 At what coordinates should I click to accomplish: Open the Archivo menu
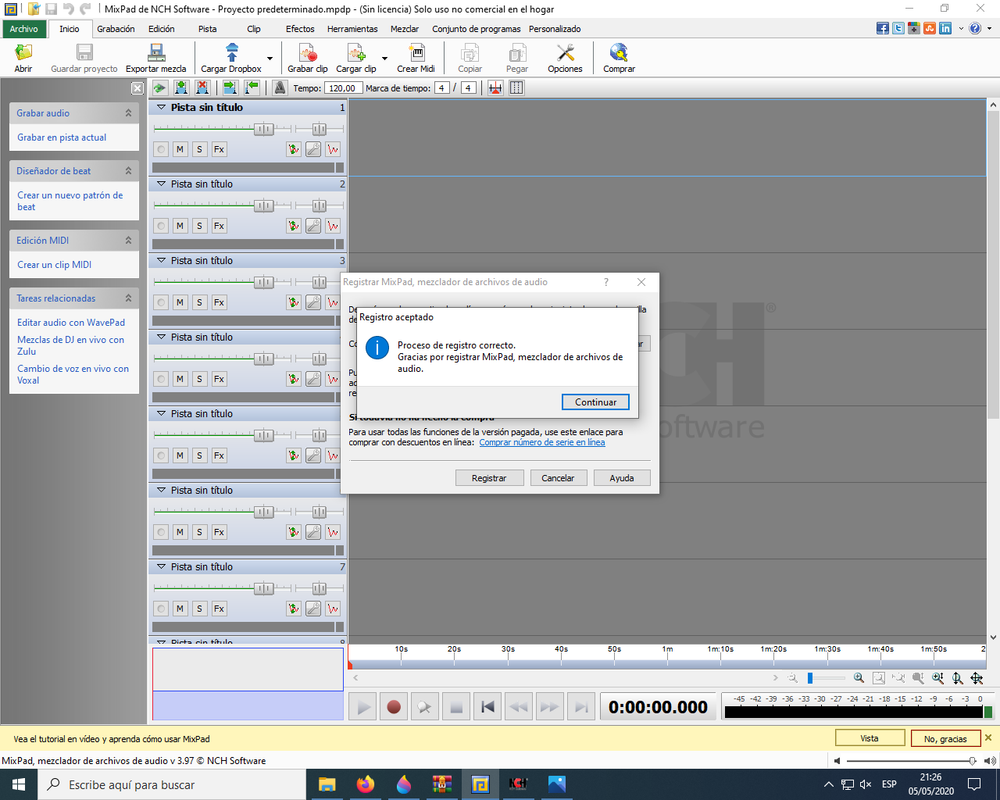(24, 29)
